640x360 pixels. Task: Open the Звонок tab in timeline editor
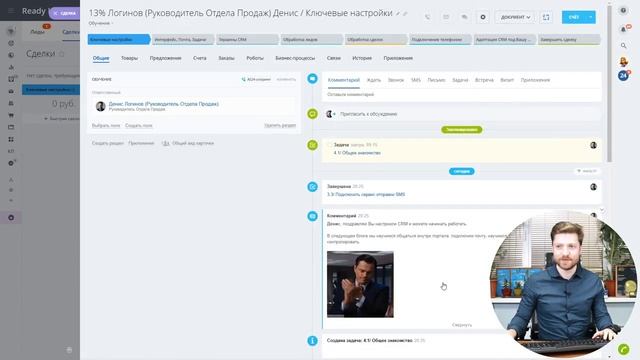[x=396, y=80]
